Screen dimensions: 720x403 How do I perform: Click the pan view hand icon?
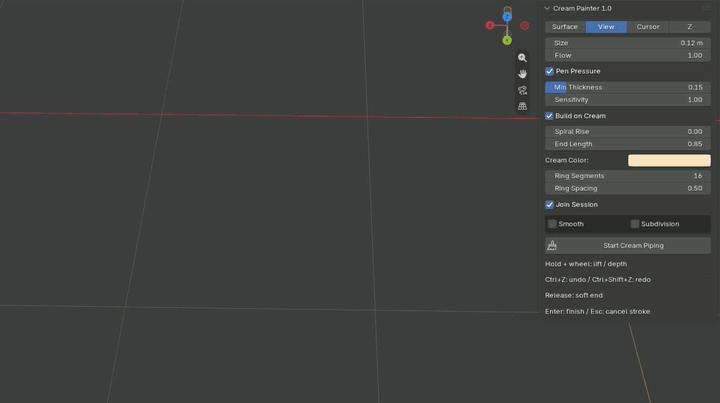coord(522,74)
